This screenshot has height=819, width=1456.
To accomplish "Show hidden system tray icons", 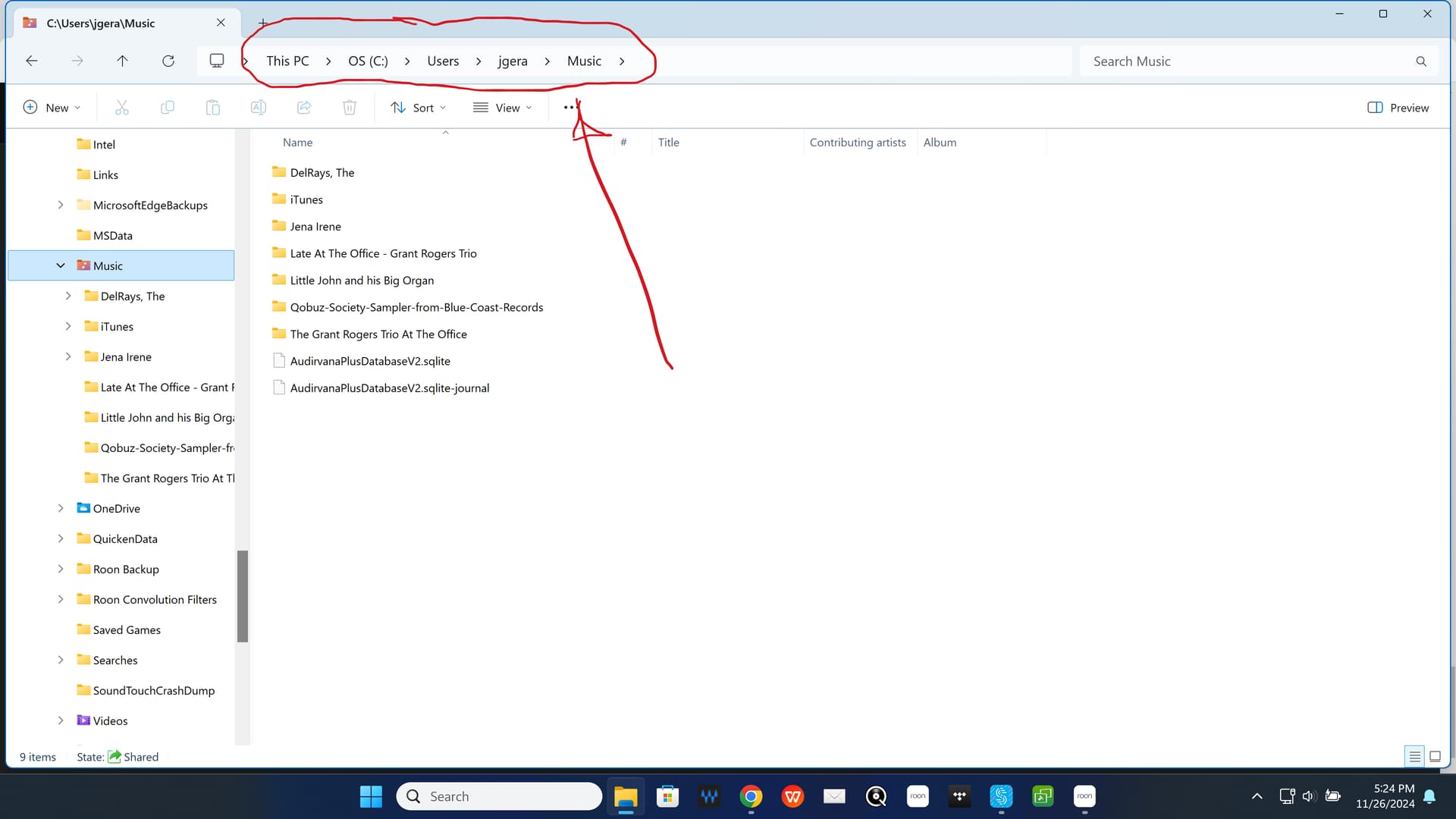I will 1257,796.
